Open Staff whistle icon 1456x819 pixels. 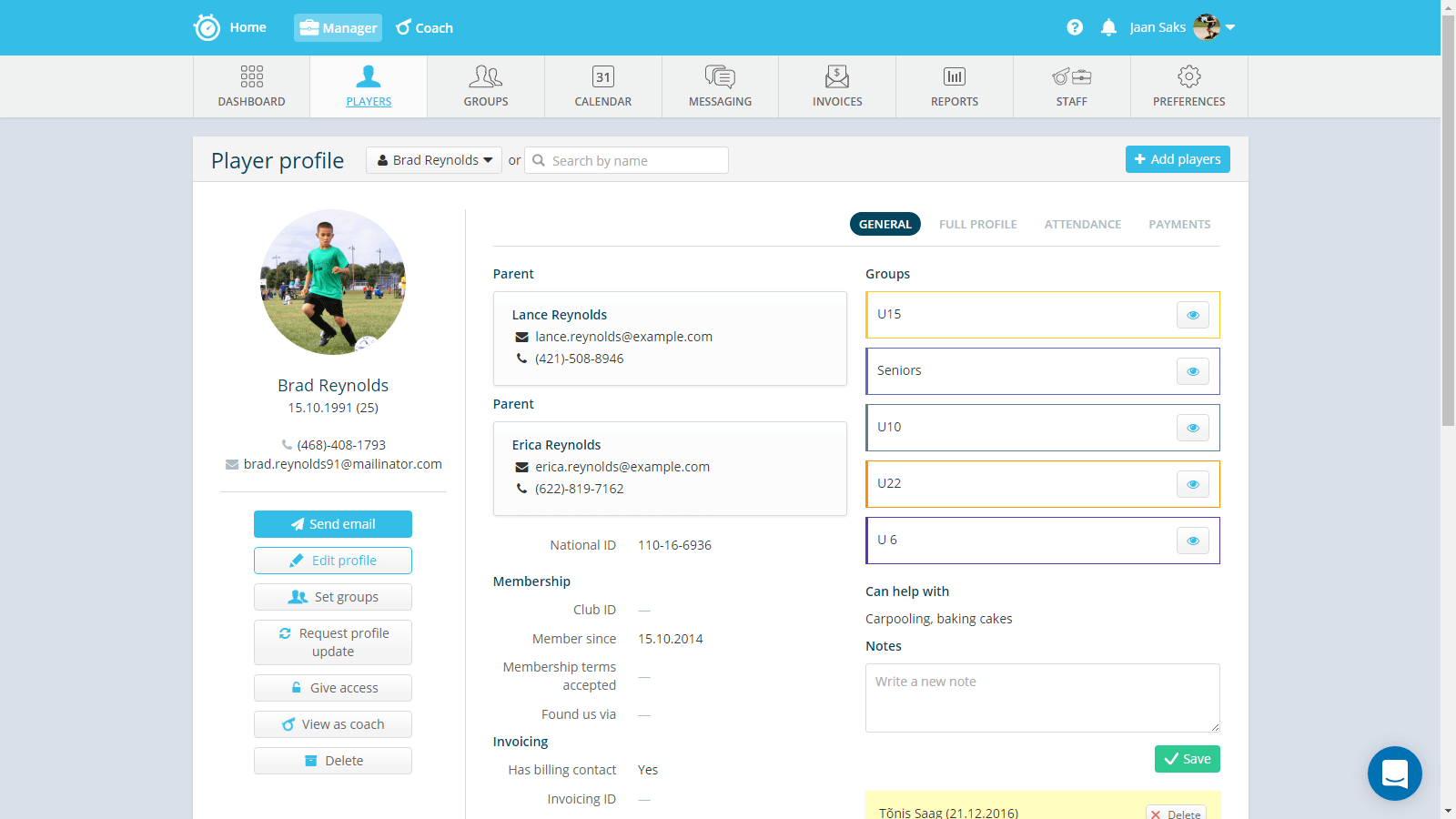coord(1071,76)
